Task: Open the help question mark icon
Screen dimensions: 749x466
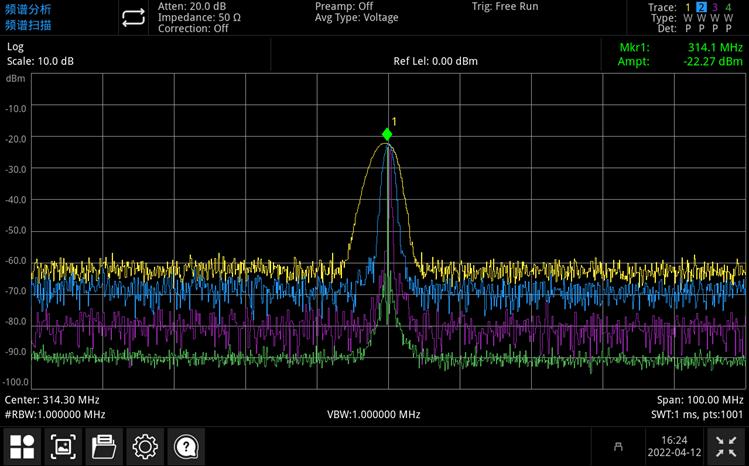Action: [x=185, y=446]
